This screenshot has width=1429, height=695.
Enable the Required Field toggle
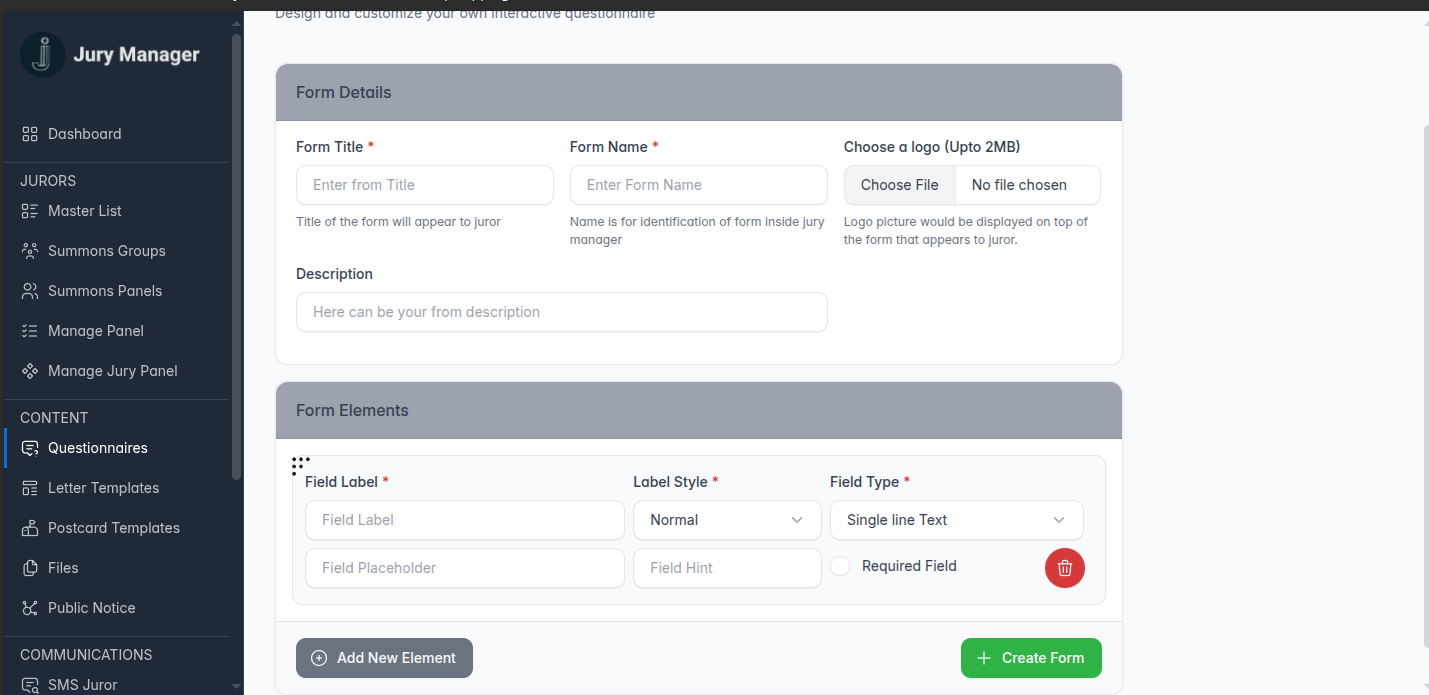tap(840, 566)
